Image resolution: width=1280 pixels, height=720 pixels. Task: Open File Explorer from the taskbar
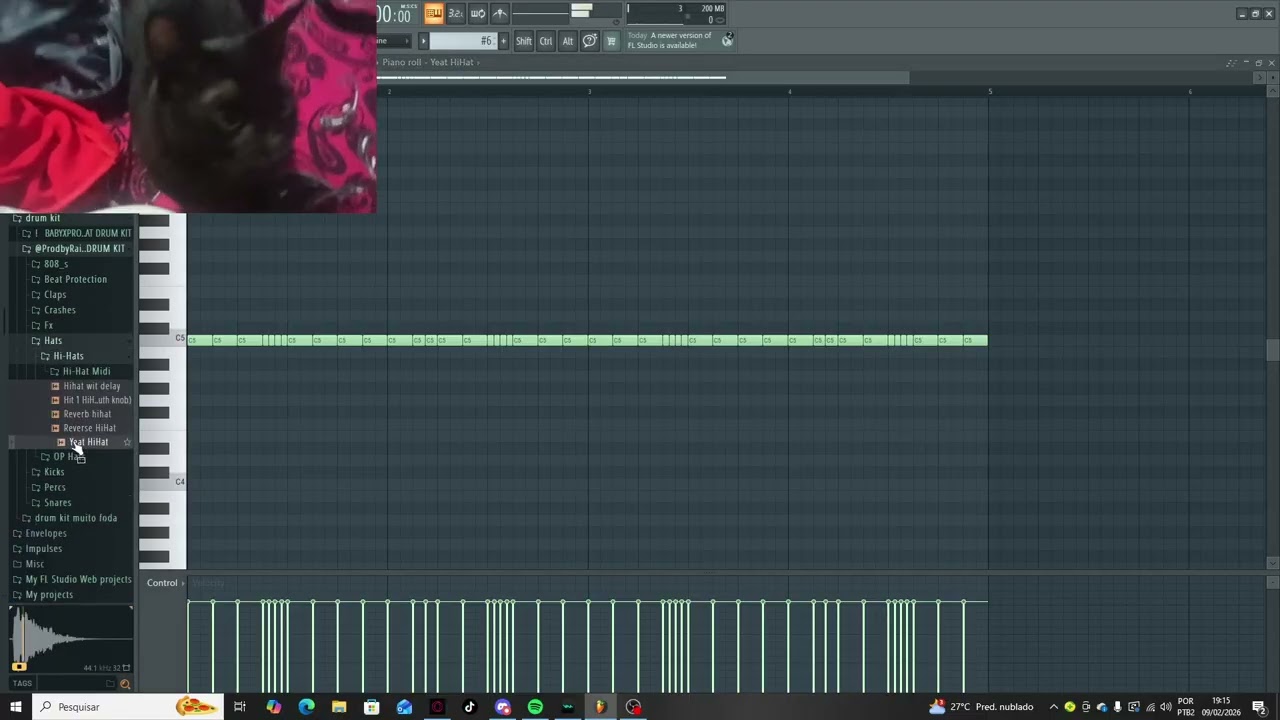tap(339, 707)
